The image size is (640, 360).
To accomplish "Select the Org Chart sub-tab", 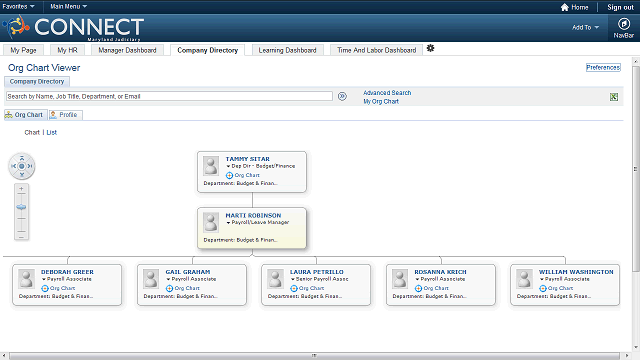I will (26, 115).
